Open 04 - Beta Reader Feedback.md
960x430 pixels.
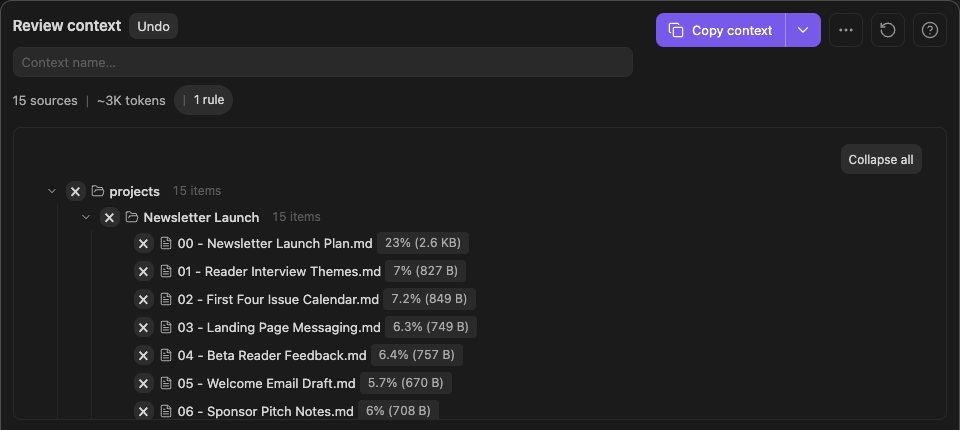tap(272, 355)
